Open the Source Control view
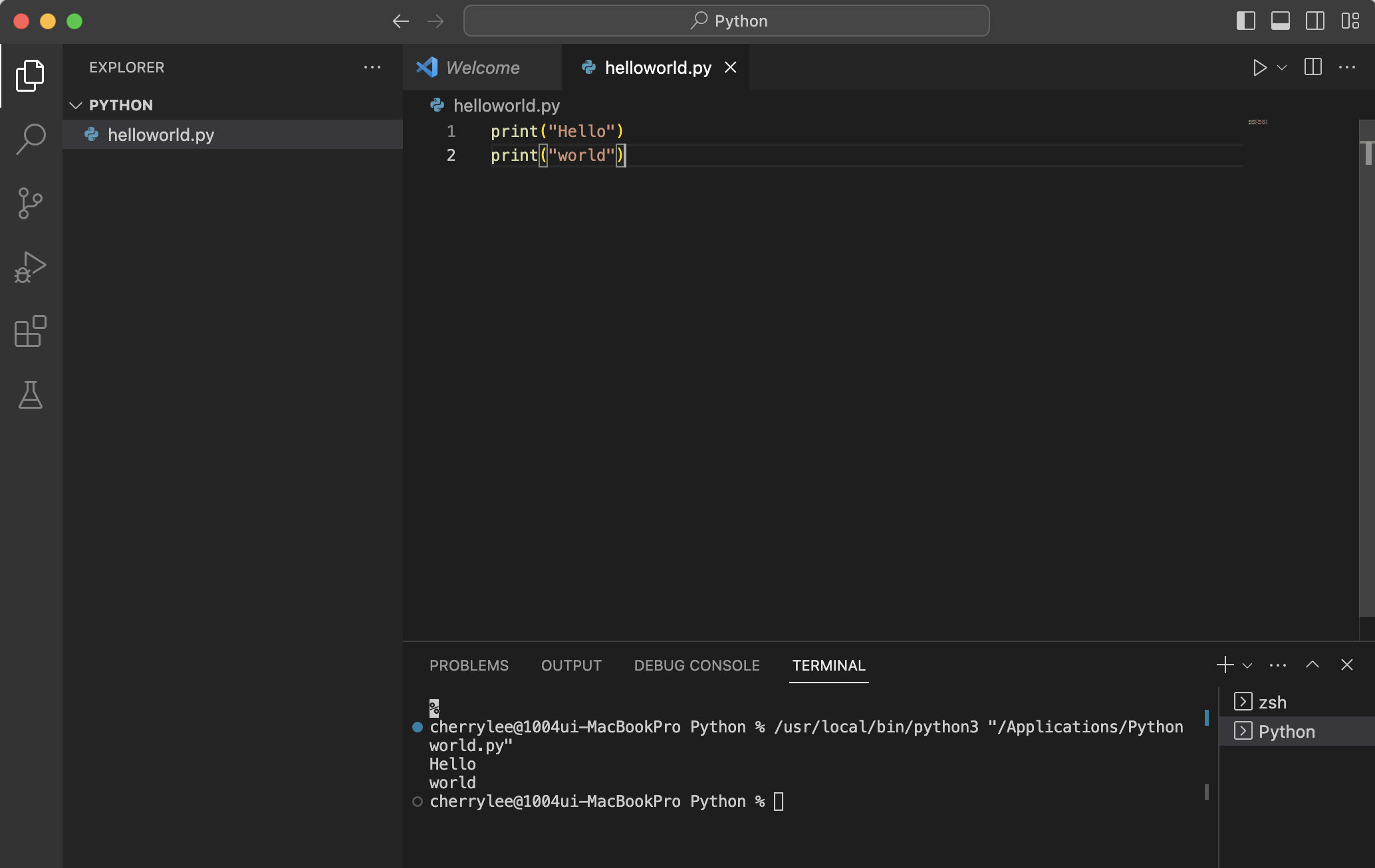This screenshot has height=868, width=1375. pyautogui.click(x=31, y=203)
